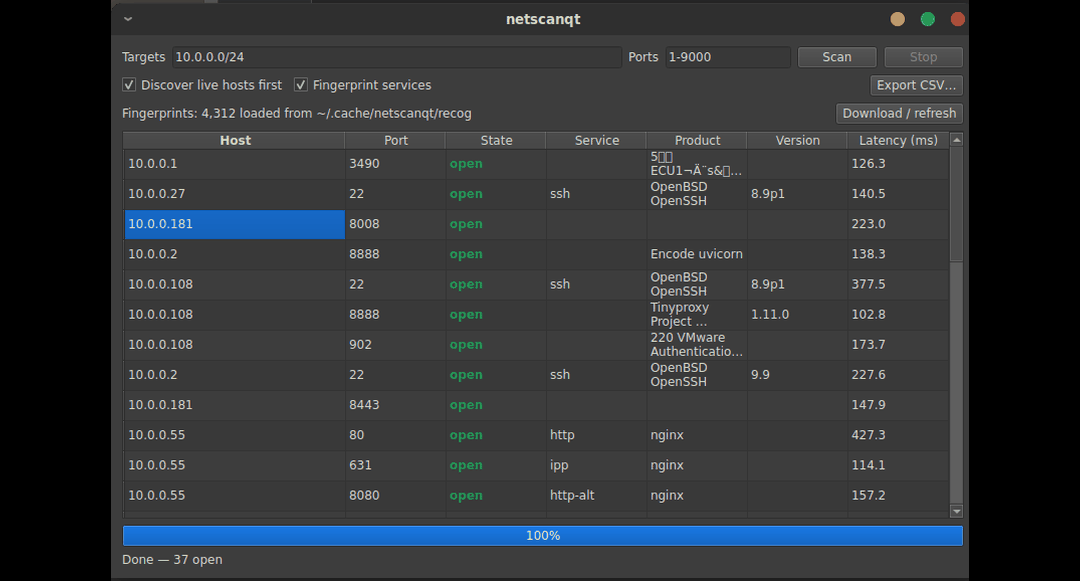Sort table by Host column header
The width and height of the screenshot is (1080, 581).
(x=235, y=140)
